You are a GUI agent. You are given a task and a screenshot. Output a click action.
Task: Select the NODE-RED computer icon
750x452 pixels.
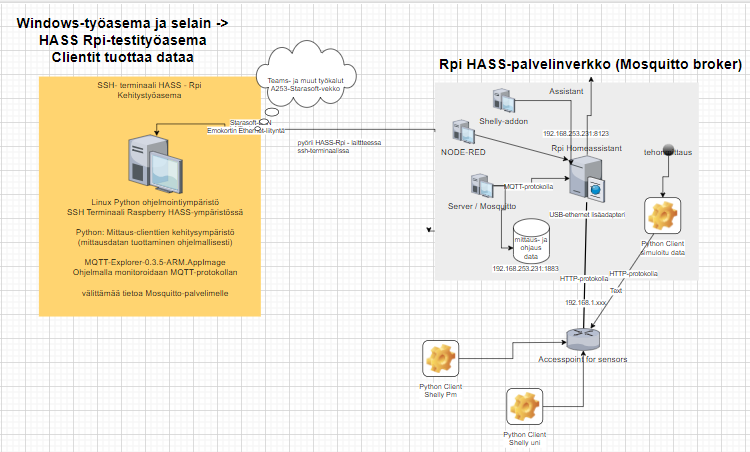[463, 132]
